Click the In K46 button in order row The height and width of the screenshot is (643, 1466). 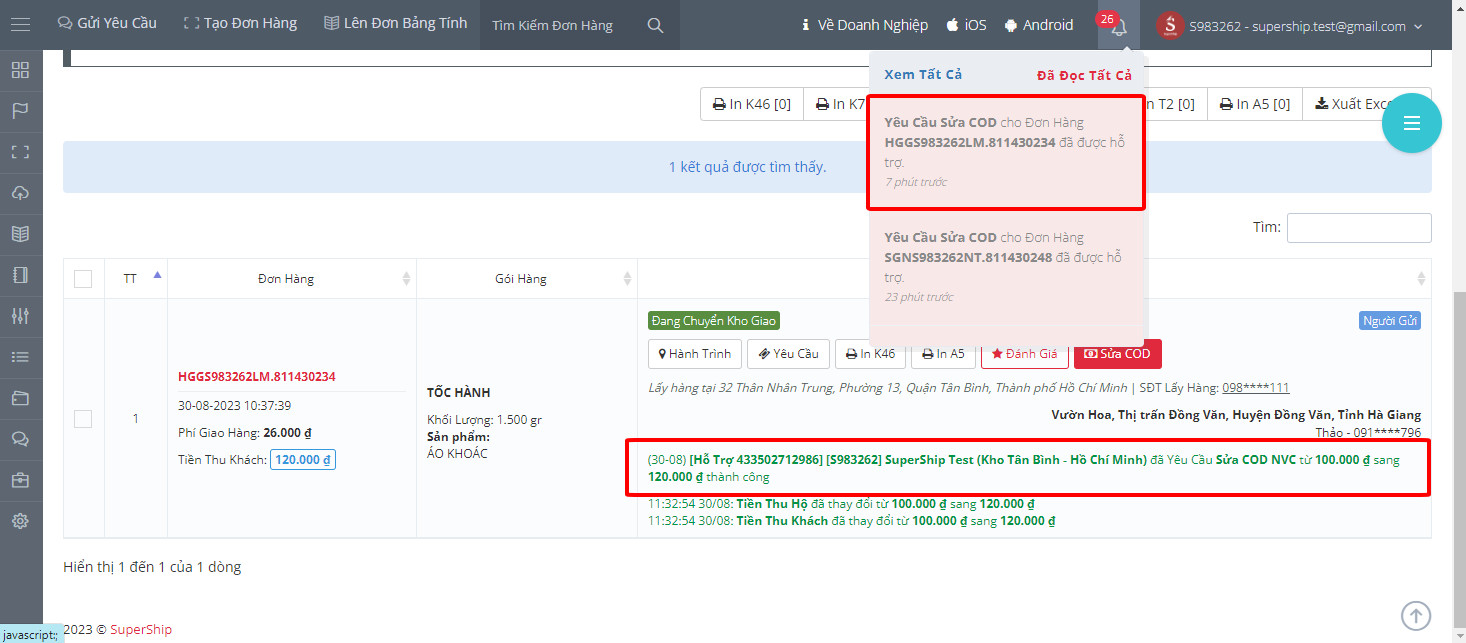coord(870,353)
